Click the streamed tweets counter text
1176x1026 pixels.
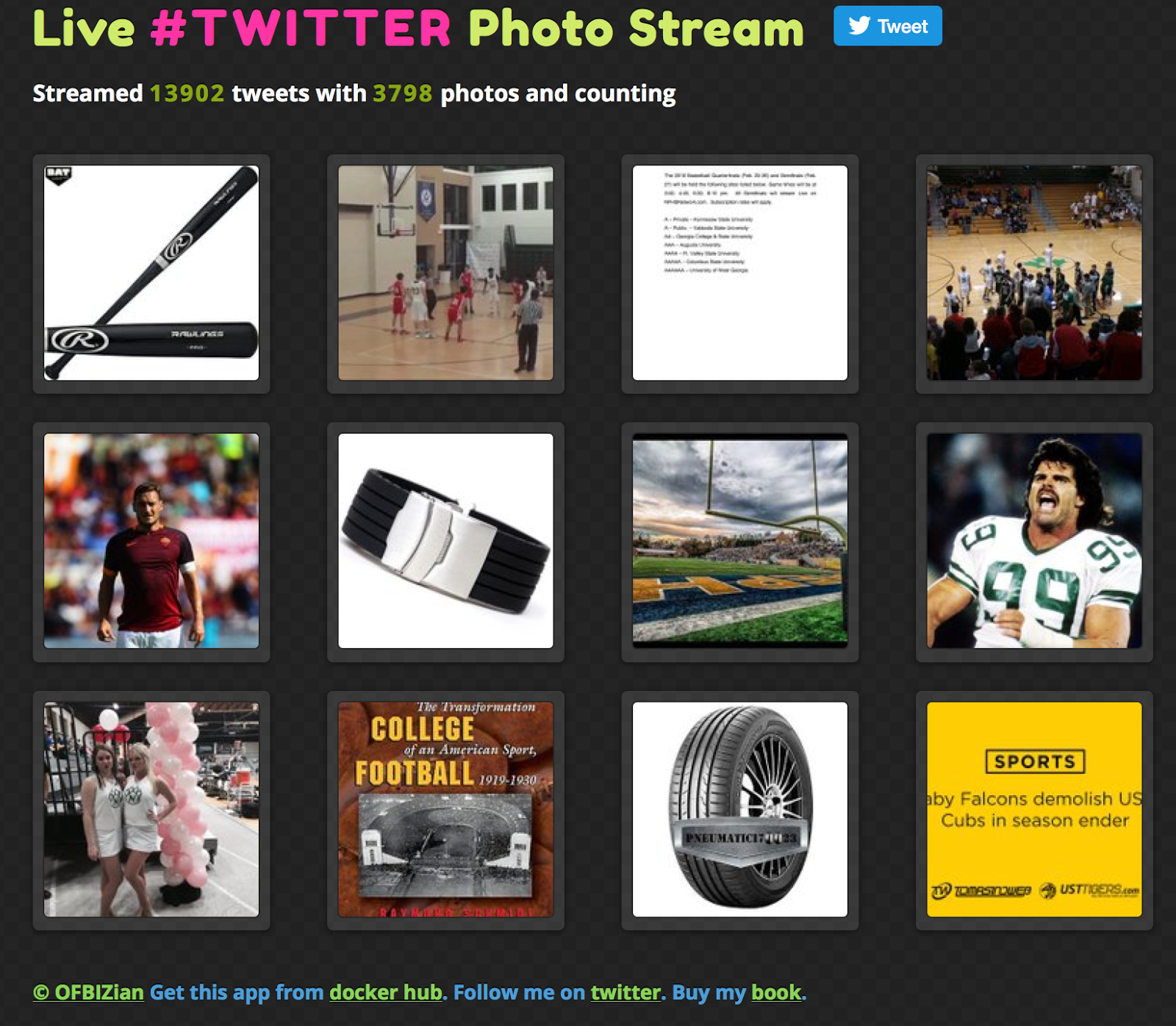[x=353, y=93]
